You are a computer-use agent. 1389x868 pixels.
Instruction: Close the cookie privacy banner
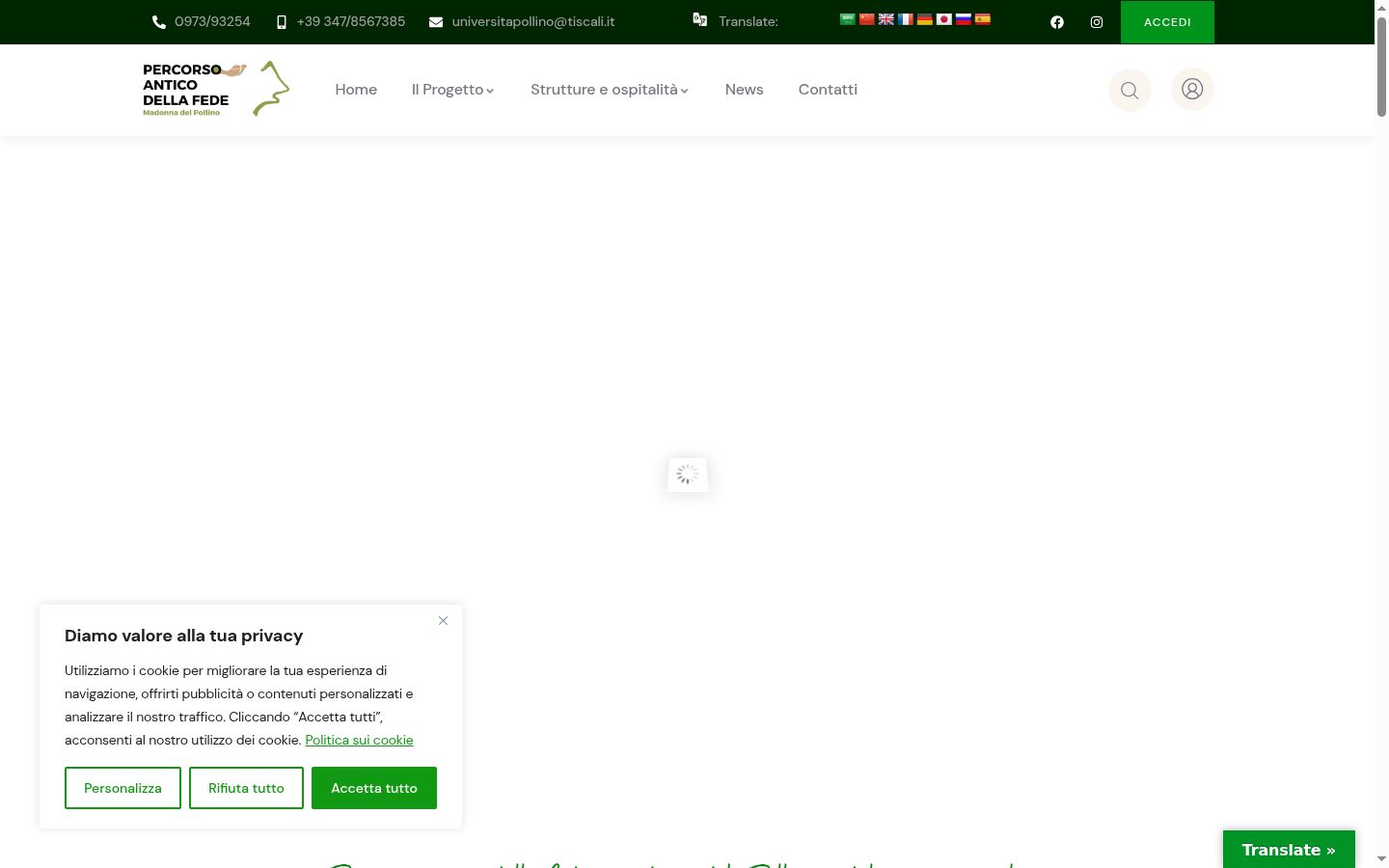(443, 620)
